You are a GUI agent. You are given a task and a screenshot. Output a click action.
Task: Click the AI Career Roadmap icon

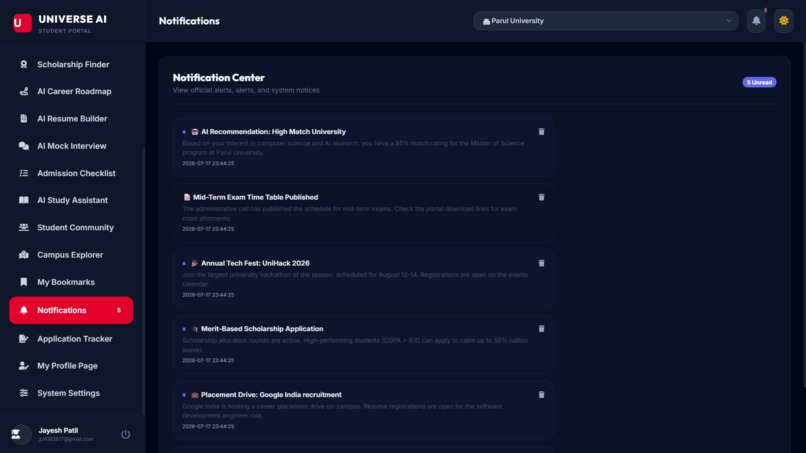[x=24, y=92]
